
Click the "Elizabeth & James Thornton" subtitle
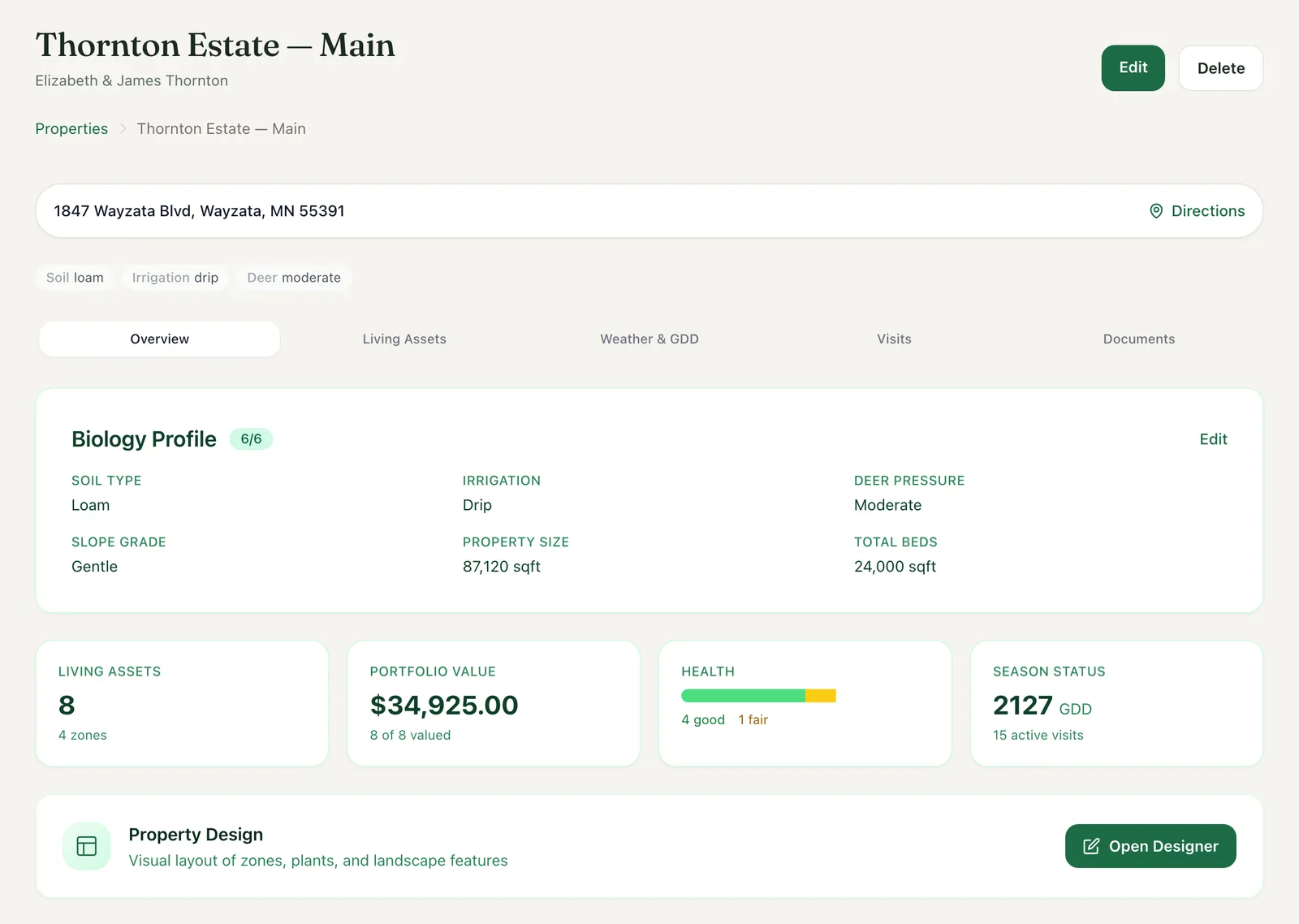132,80
